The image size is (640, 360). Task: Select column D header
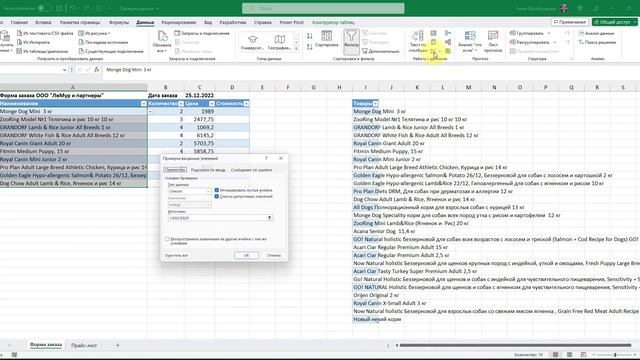232,87
